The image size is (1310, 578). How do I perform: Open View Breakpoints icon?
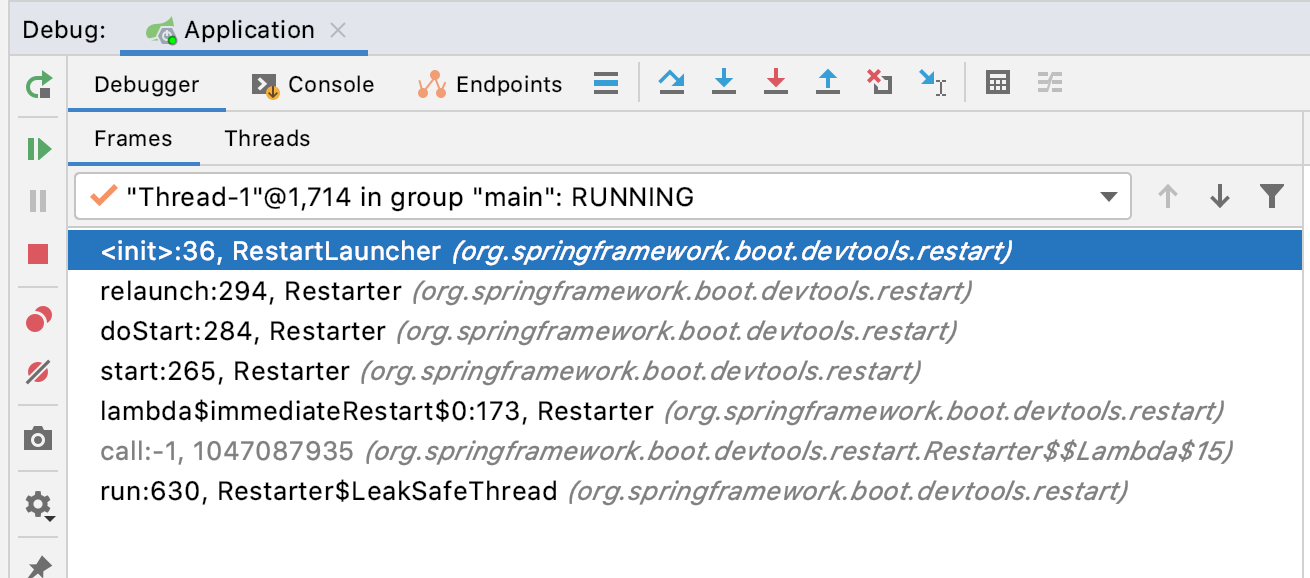(x=38, y=320)
